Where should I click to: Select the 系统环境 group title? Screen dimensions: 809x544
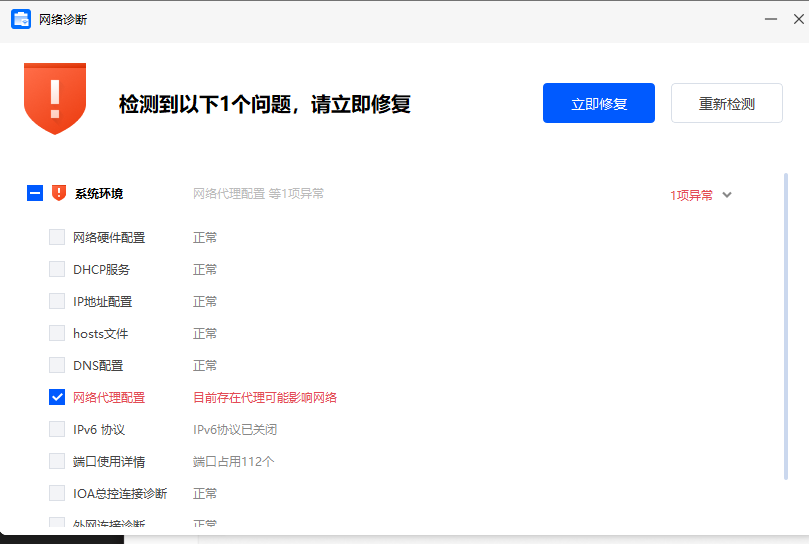[x=99, y=194]
